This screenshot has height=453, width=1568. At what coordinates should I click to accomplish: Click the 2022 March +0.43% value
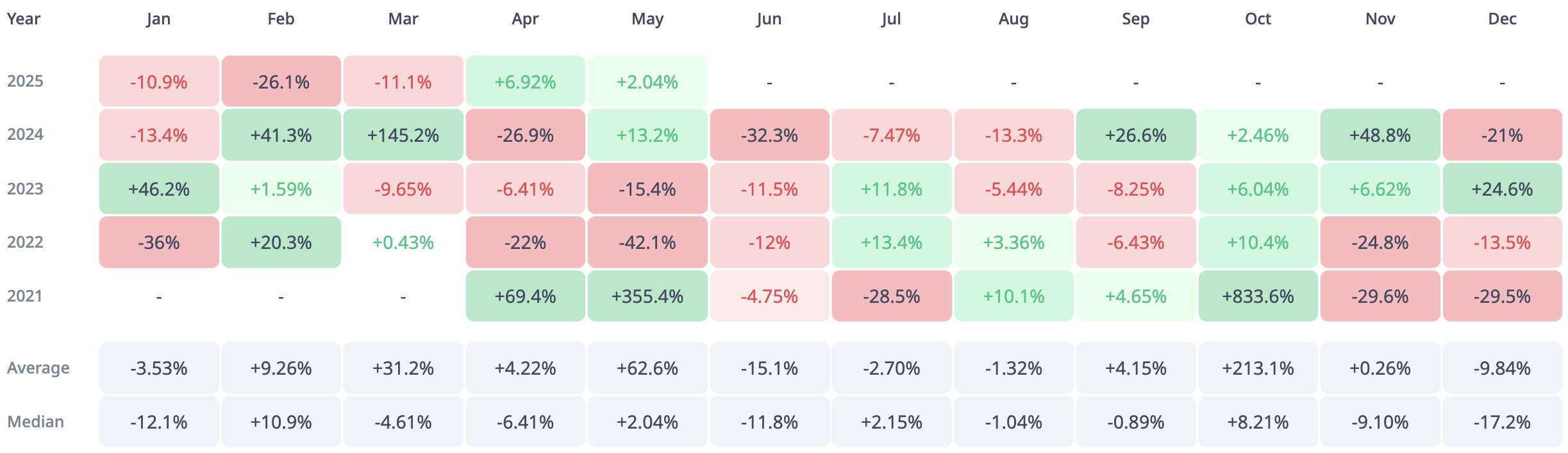tap(403, 243)
